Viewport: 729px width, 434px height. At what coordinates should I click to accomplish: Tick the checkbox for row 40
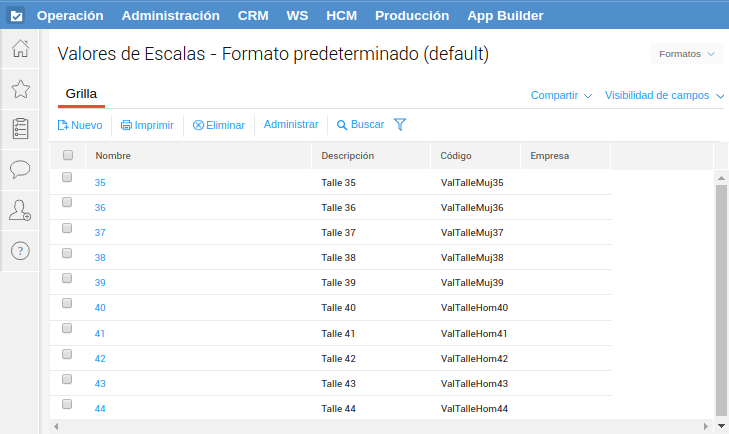[x=68, y=302]
